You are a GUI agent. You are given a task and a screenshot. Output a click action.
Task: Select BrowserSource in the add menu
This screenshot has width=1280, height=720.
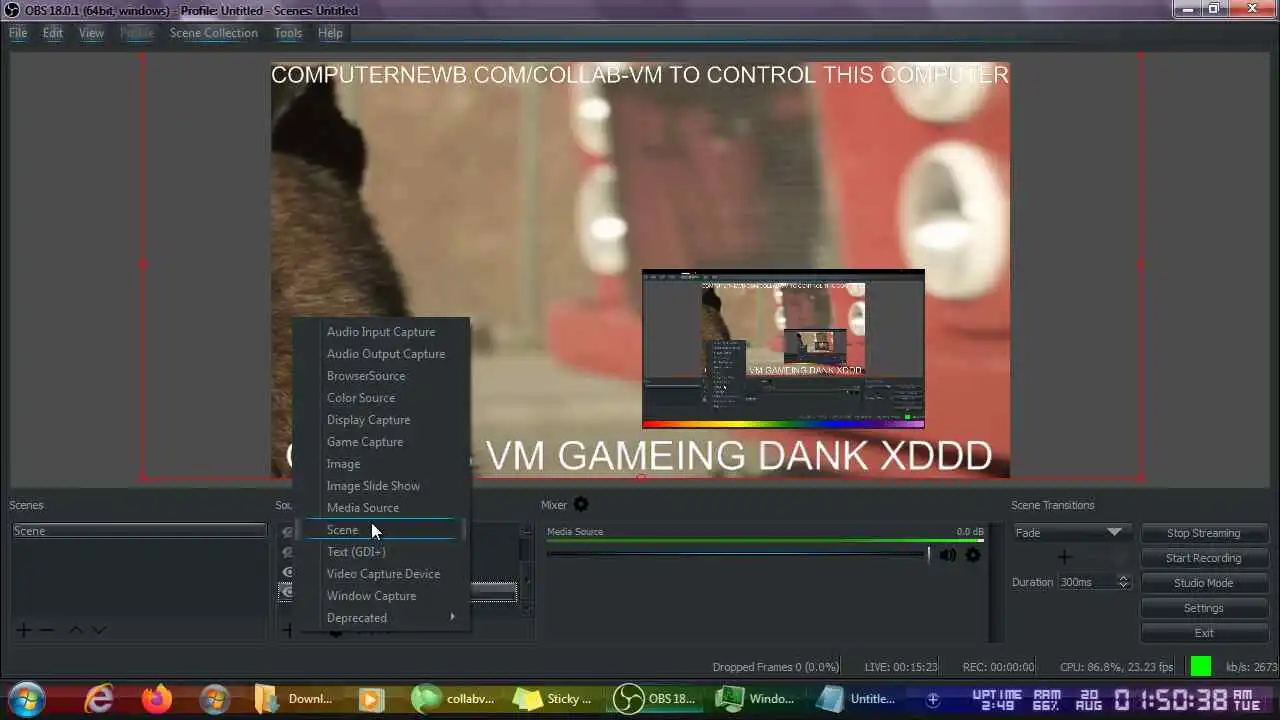380,376
